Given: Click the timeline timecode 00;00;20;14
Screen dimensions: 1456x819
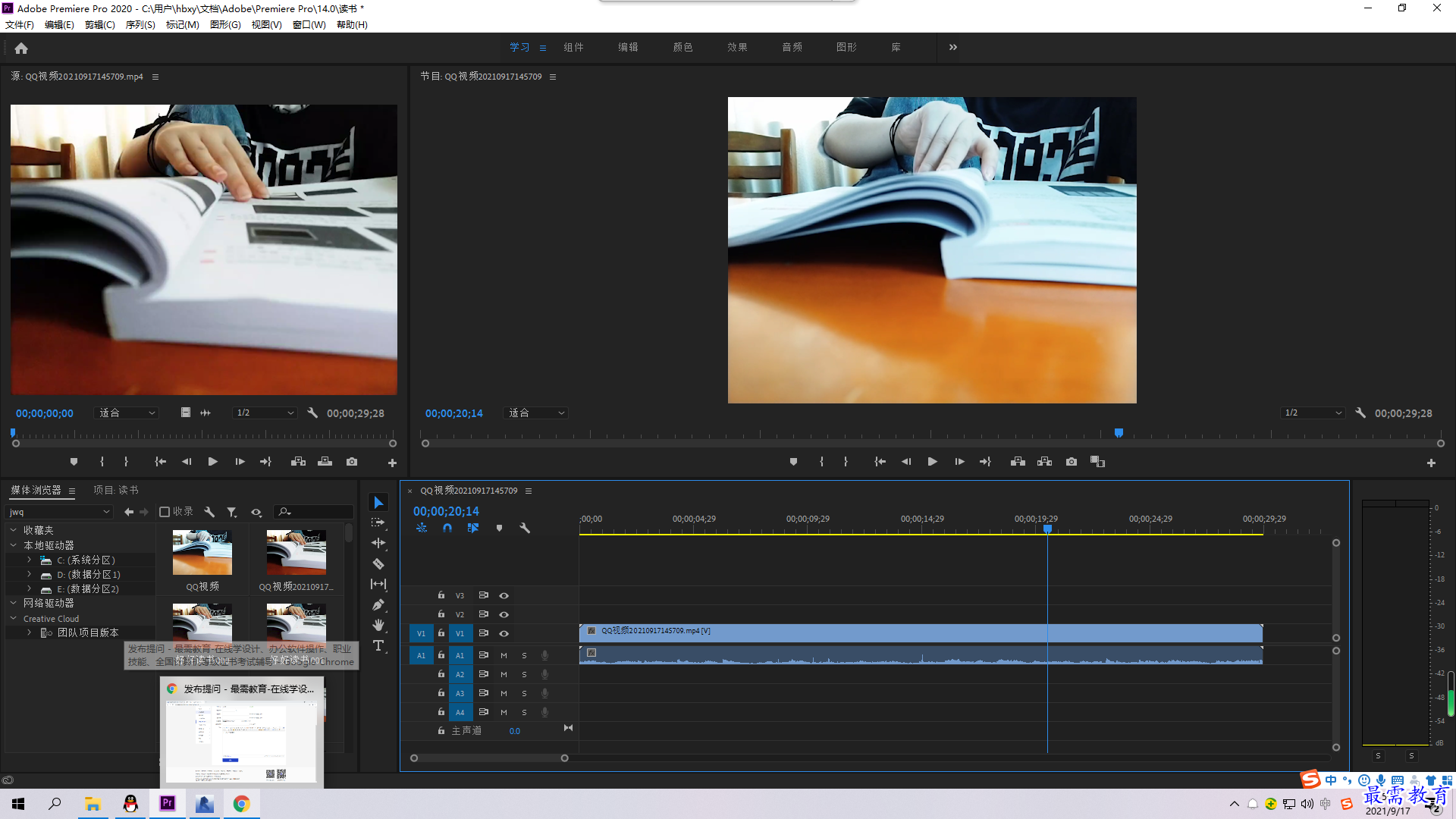Looking at the screenshot, I should 446,511.
